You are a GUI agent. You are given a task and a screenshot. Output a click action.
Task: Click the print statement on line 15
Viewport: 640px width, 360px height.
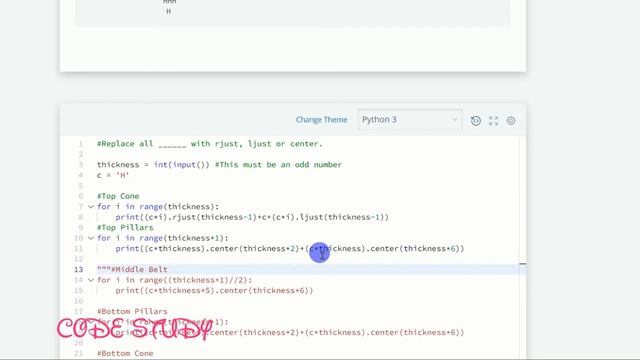pyautogui.click(x=214, y=291)
